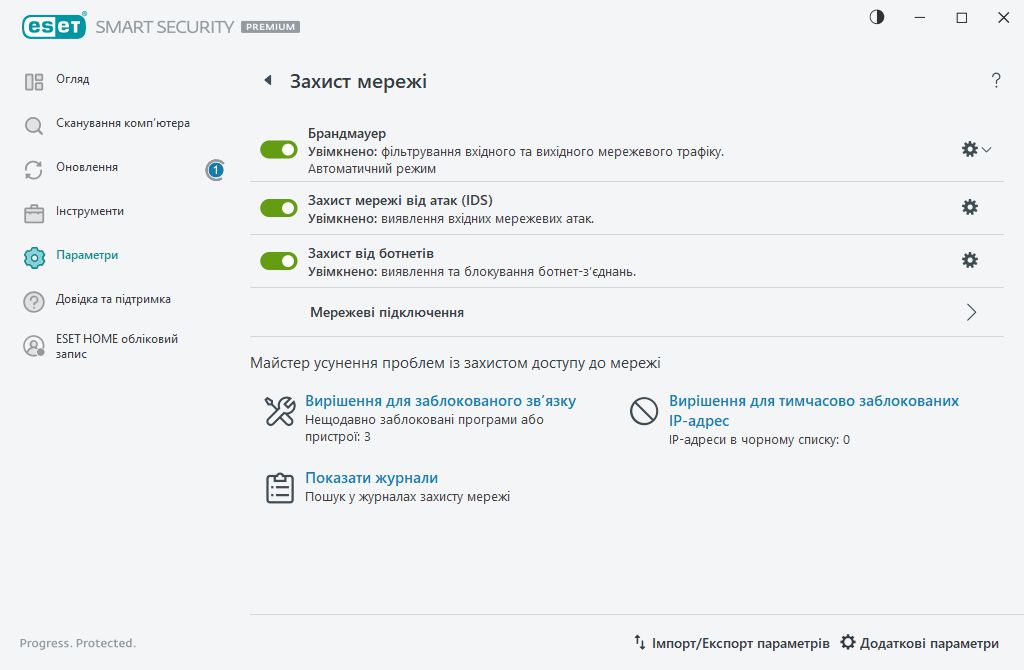This screenshot has height=670, width=1024.
Task: Toggle the contrast theme icon in title bar
Action: (x=877, y=18)
